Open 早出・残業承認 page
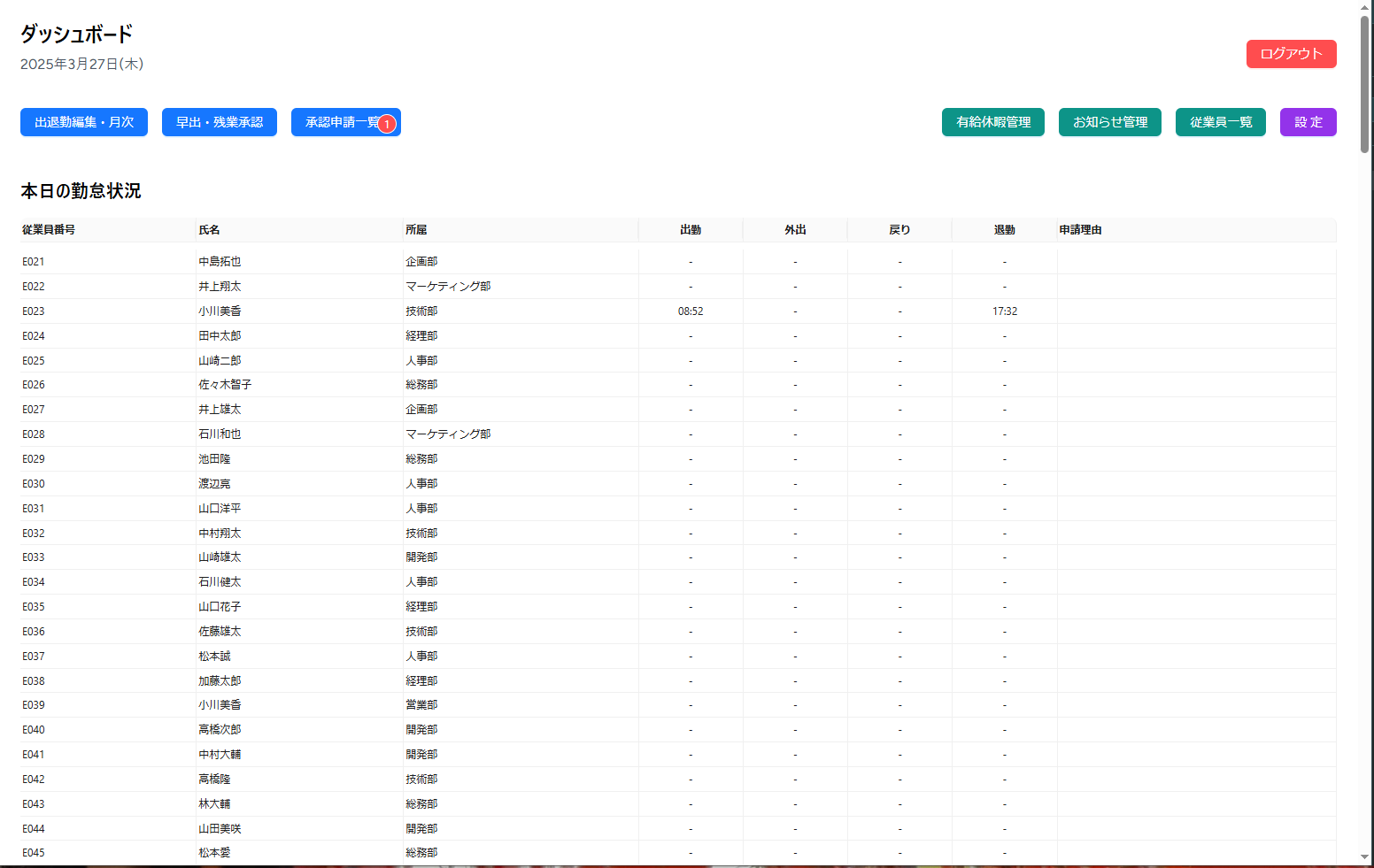 click(220, 122)
